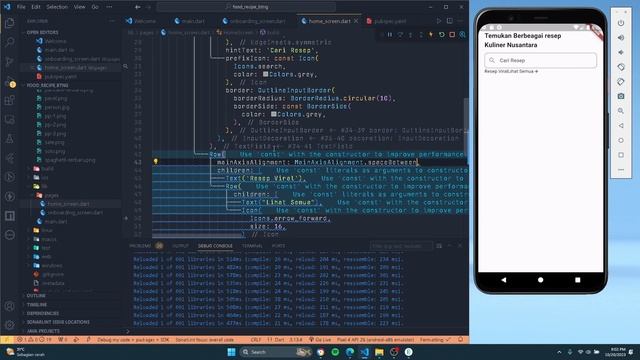This screenshot has height=360, width=640.
Task: Open the Accounts icon in activity bar
Action: coord(10,306)
